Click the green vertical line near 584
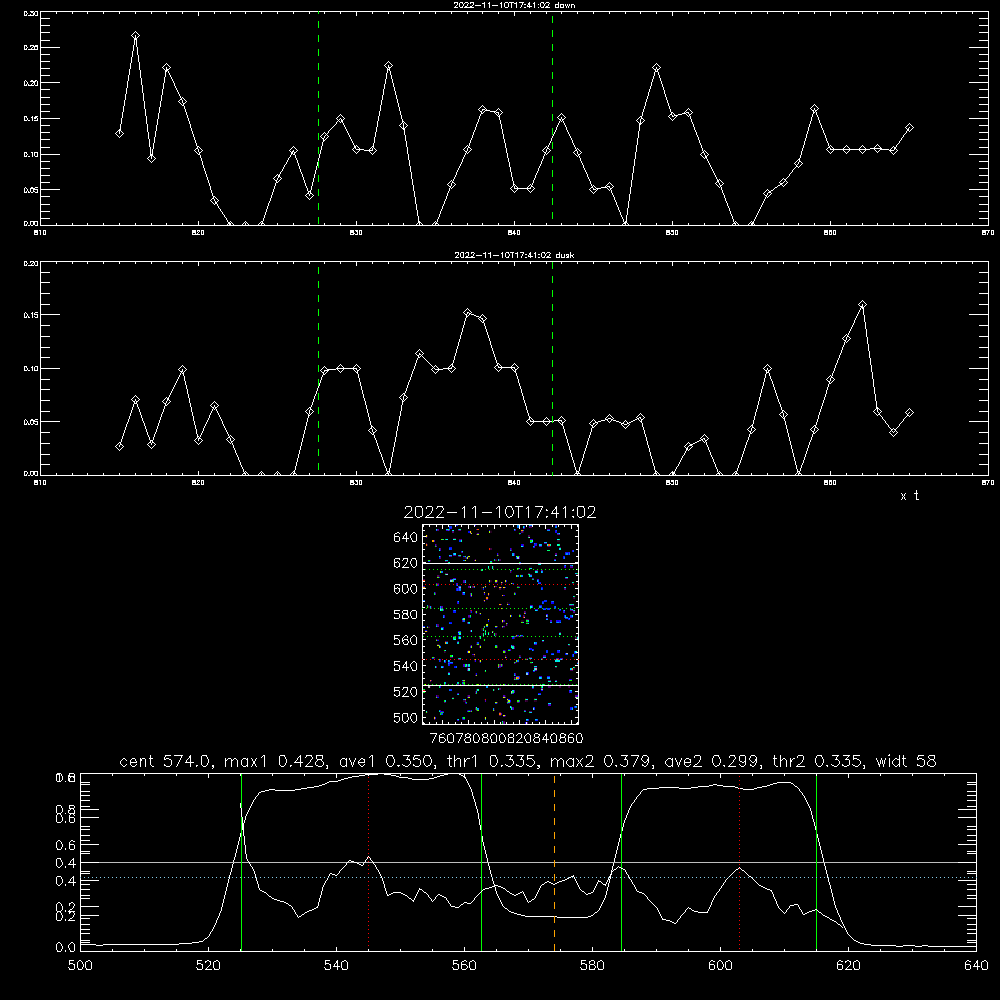 click(x=621, y=862)
